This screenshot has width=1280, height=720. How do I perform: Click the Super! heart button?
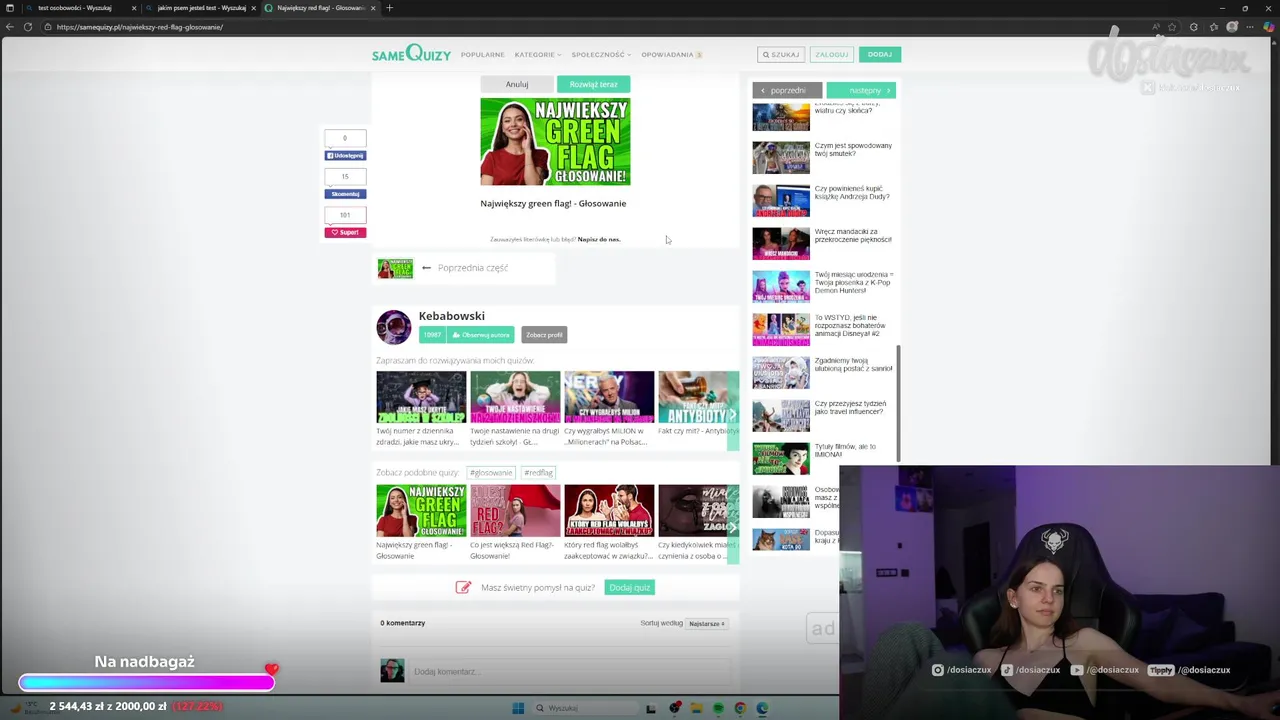click(345, 232)
